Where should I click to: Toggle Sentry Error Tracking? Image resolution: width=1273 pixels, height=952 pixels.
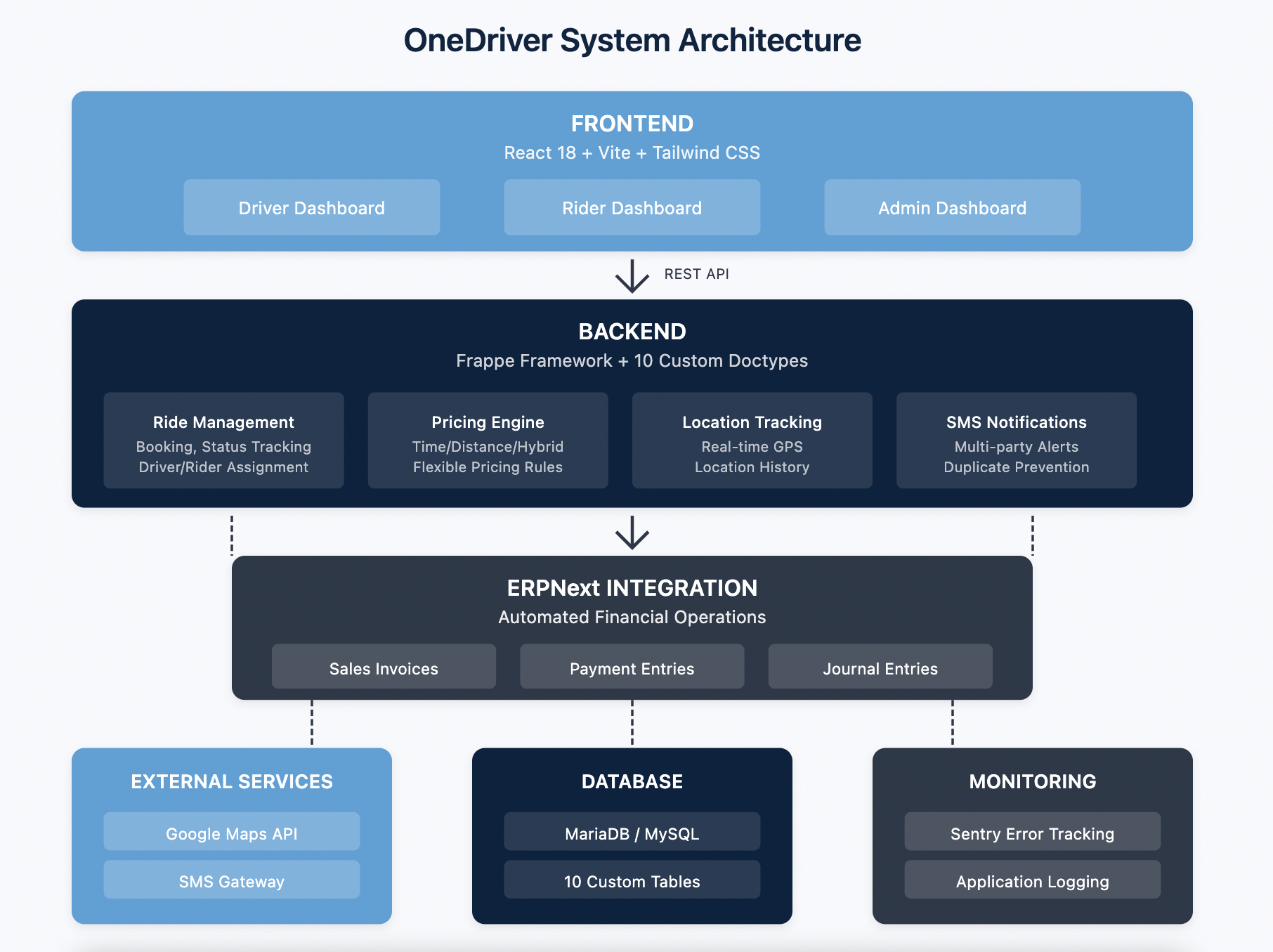click(1031, 833)
